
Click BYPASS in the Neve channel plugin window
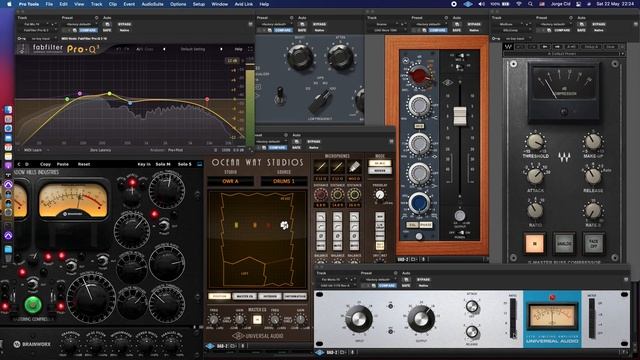coord(473,24)
